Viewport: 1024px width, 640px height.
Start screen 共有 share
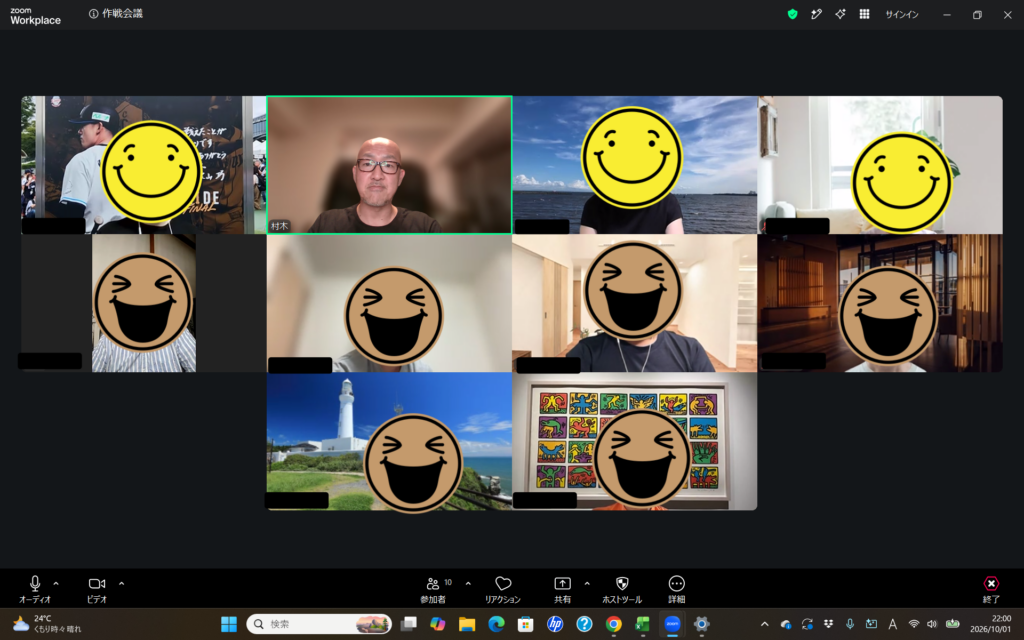[x=562, y=589]
